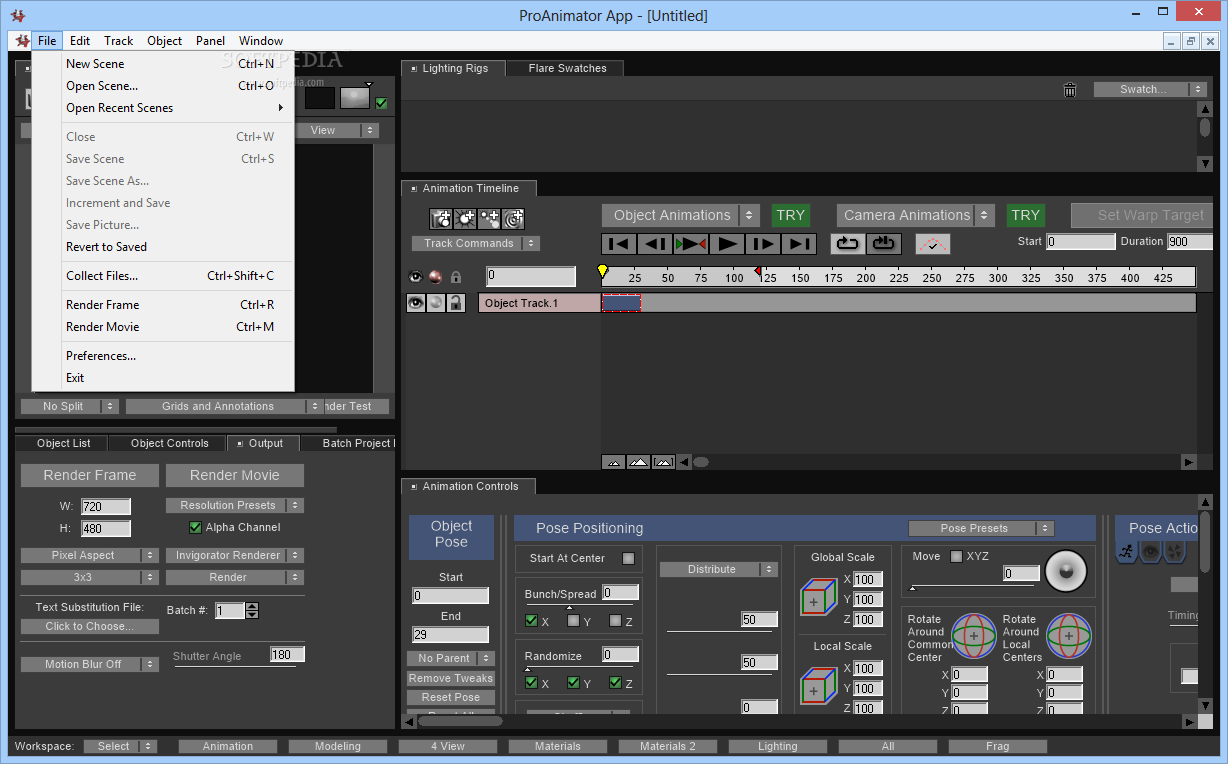This screenshot has height=764, width=1228.
Task: Open the Invigorator Renderer dropdown
Action: pos(234,555)
